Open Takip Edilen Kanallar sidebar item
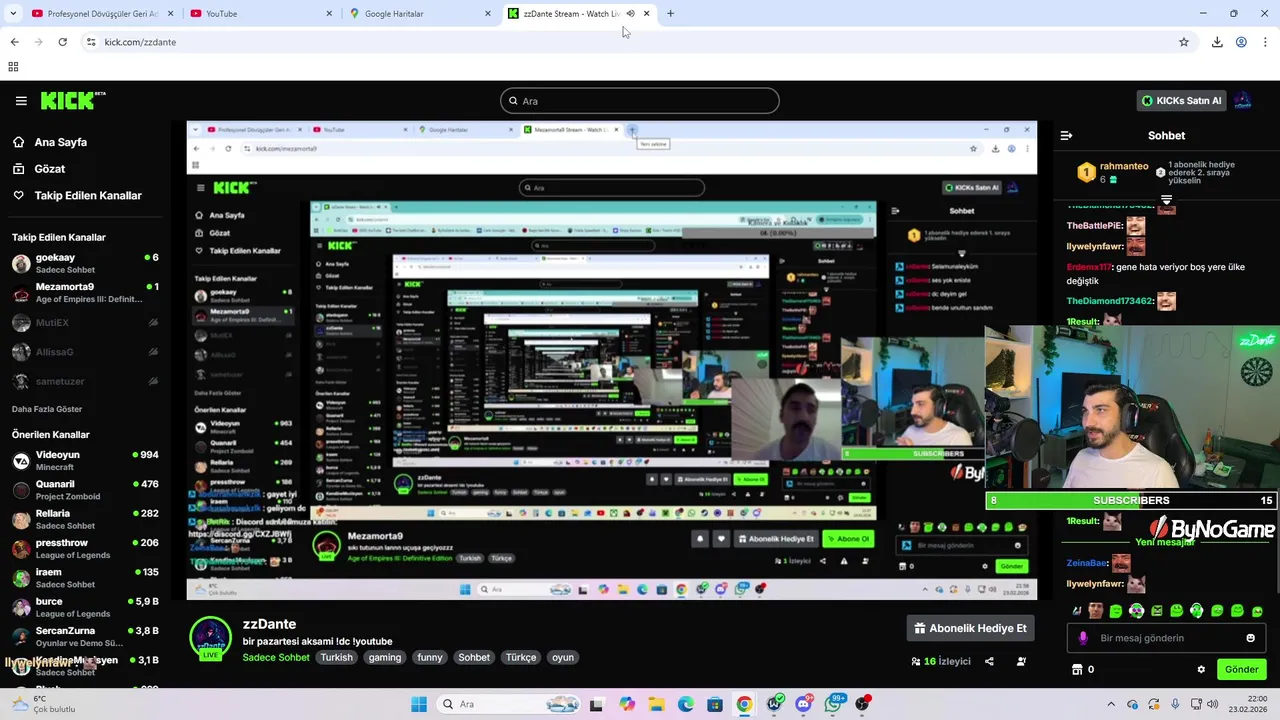Viewport: 1280px width, 720px height. [x=88, y=196]
